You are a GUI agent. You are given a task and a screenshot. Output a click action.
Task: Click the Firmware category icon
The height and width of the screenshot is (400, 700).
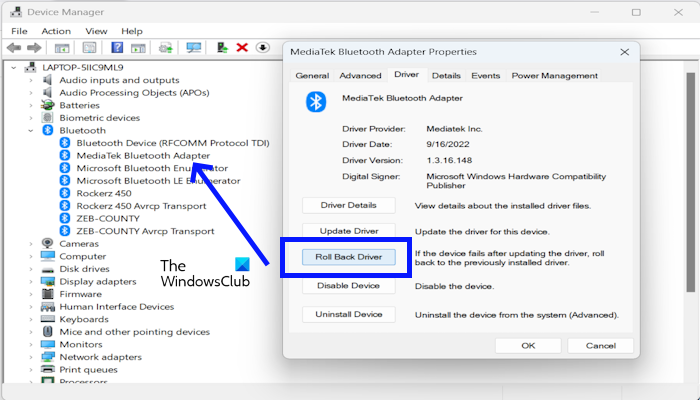pyautogui.click(x=47, y=294)
